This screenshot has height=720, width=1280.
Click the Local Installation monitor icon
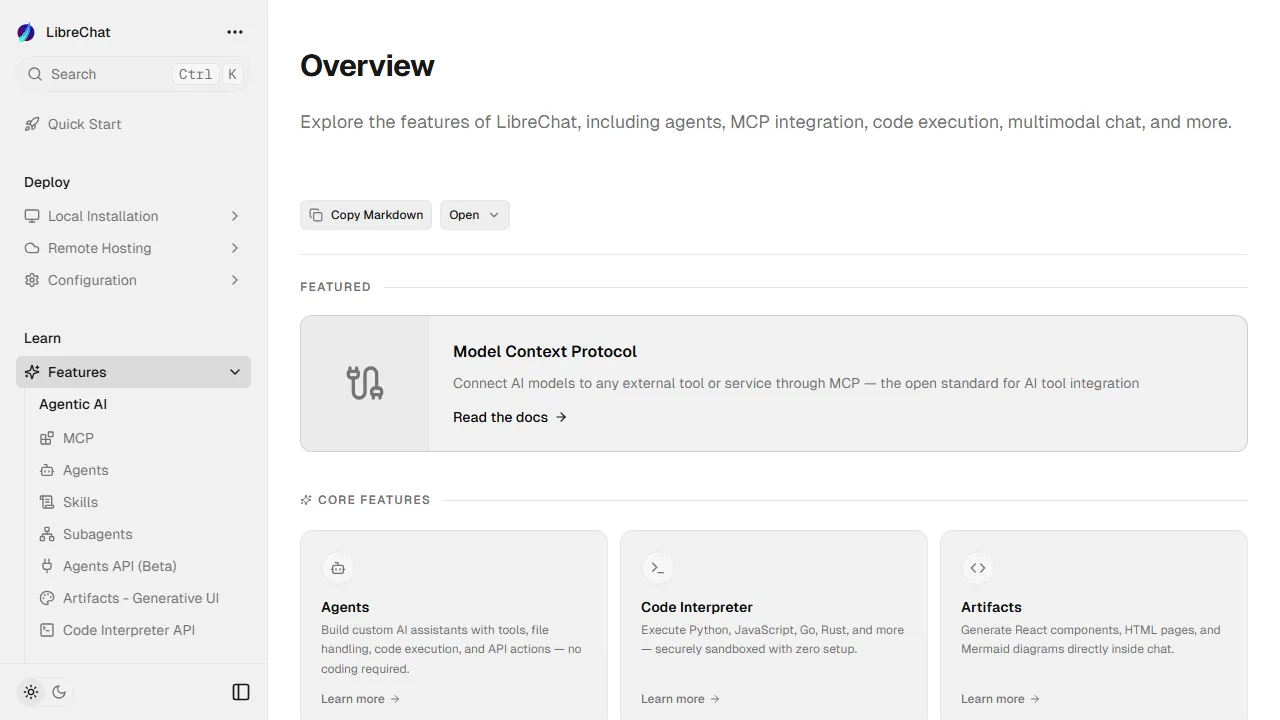click(32, 216)
